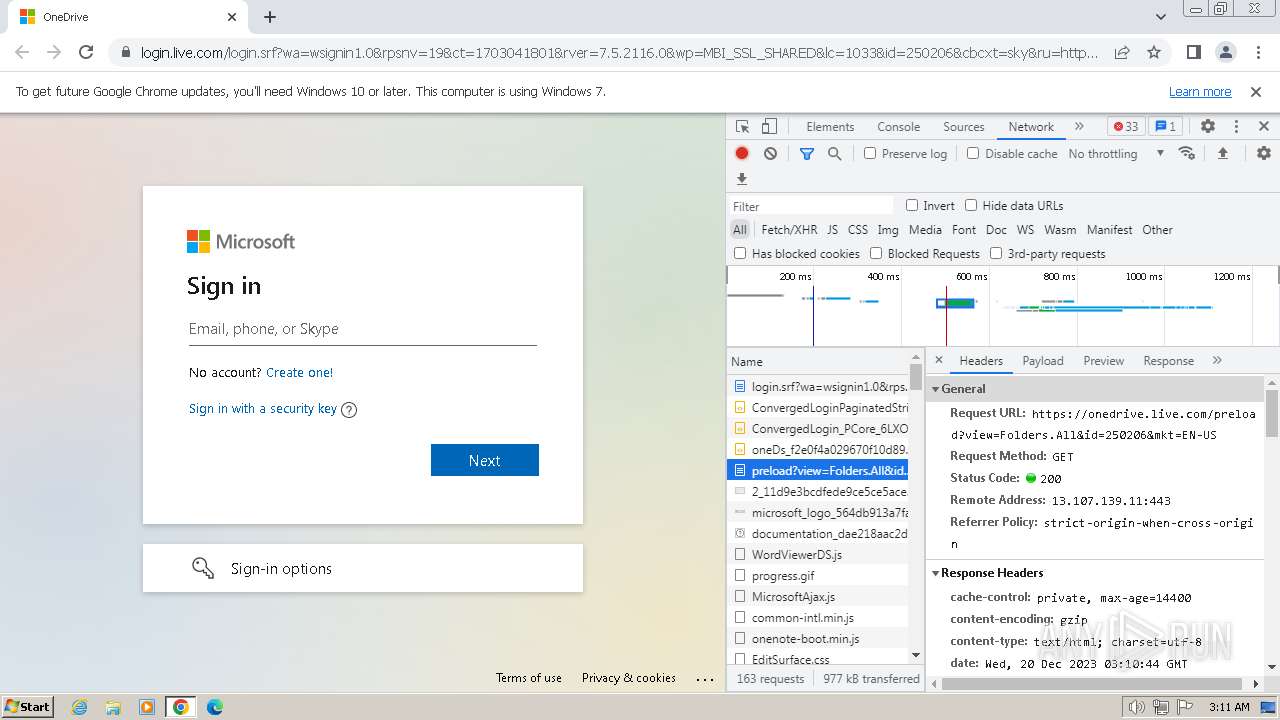Enable Preserve log checkbox
The image size is (1280, 720).
870,153
